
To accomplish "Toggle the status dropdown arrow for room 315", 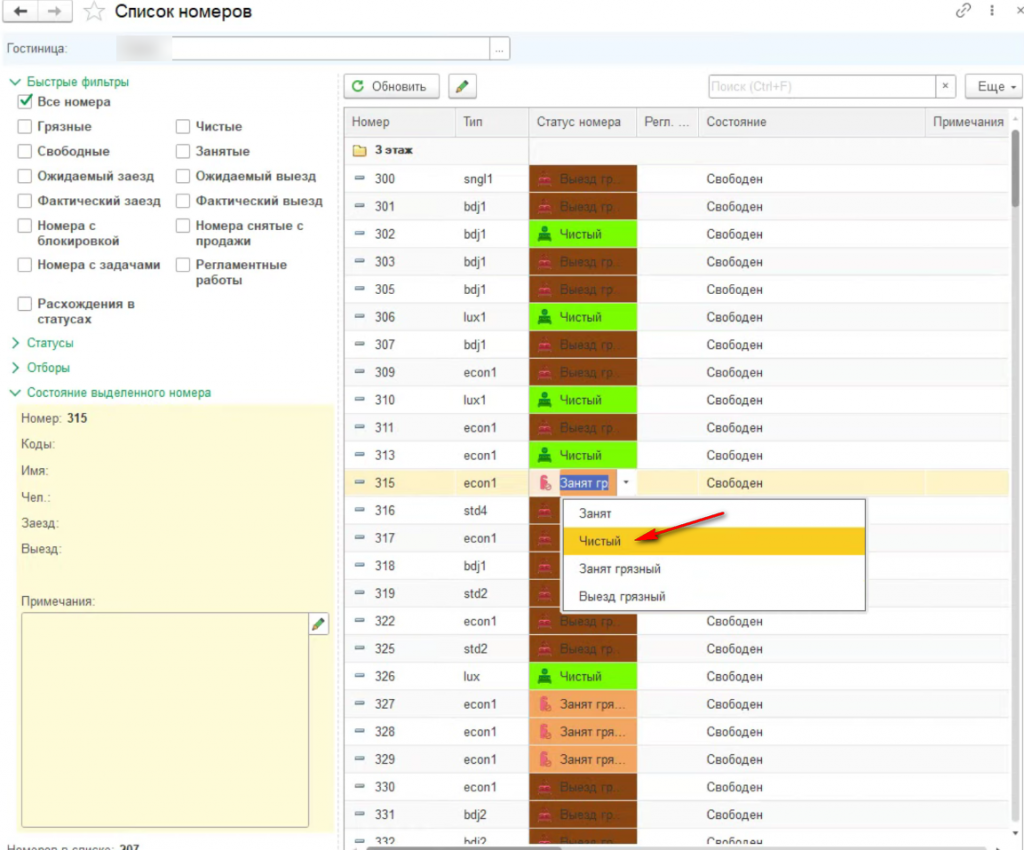I will point(626,482).
